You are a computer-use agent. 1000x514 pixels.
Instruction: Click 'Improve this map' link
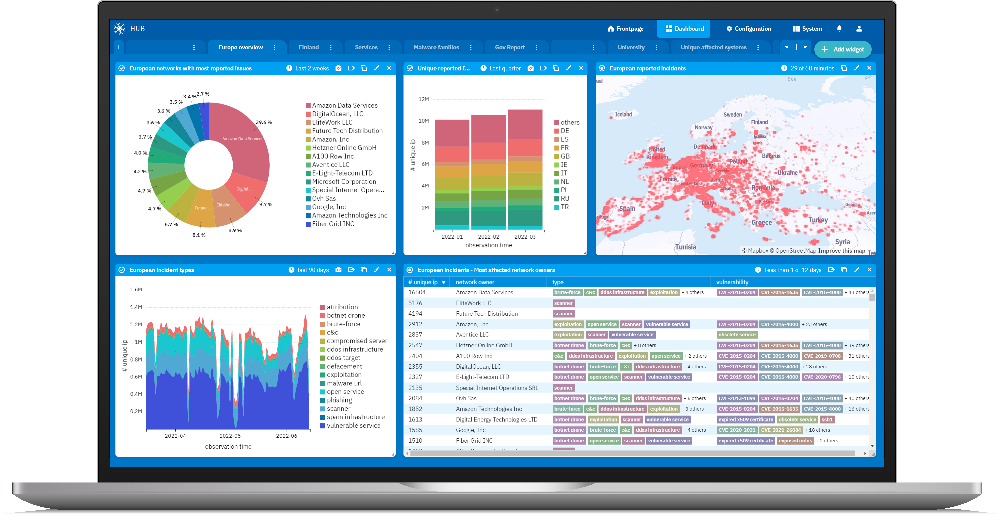pyautogui.click(x=848, y=251)
